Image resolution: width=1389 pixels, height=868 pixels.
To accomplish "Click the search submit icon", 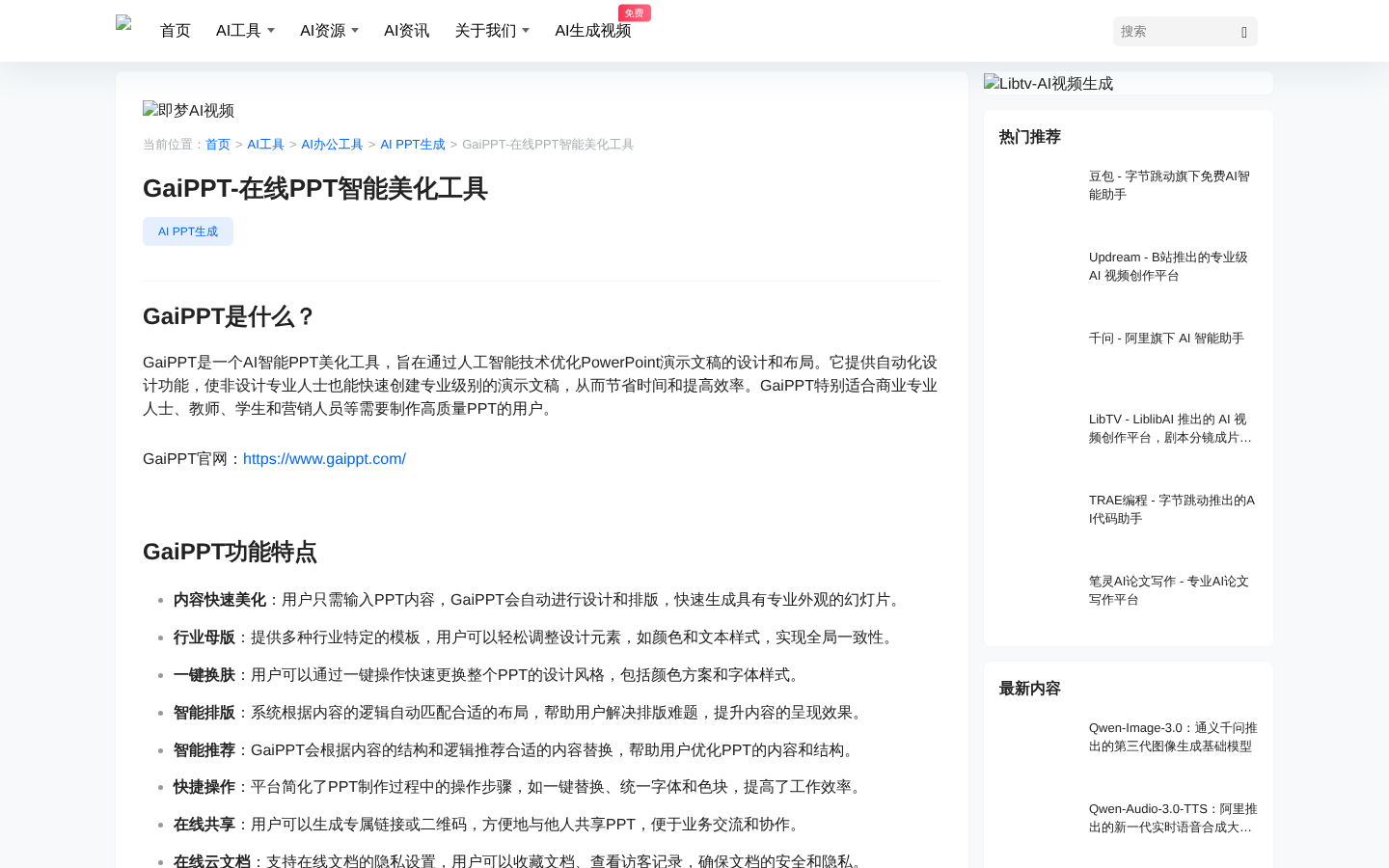I will 1244,32.
